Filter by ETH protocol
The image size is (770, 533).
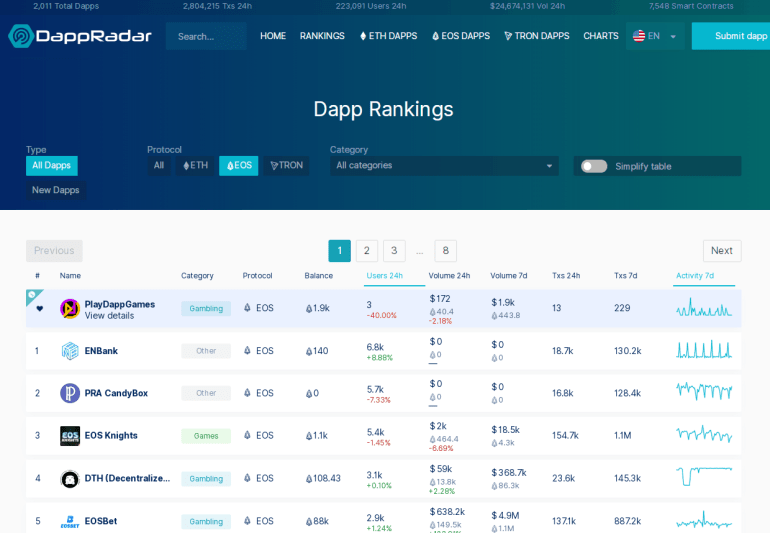tap(195, 166)
